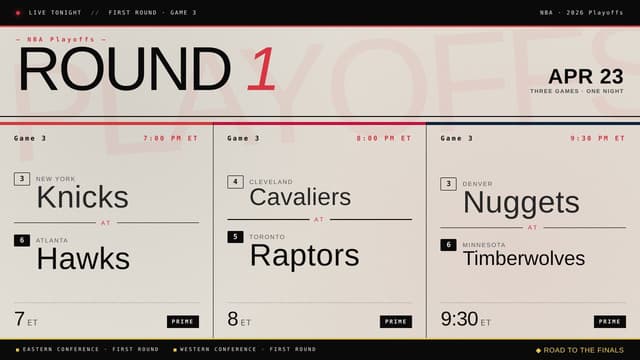Click the yellow dot before Western Conference
This screenshot has height=360, width=640.
[175, 350]
